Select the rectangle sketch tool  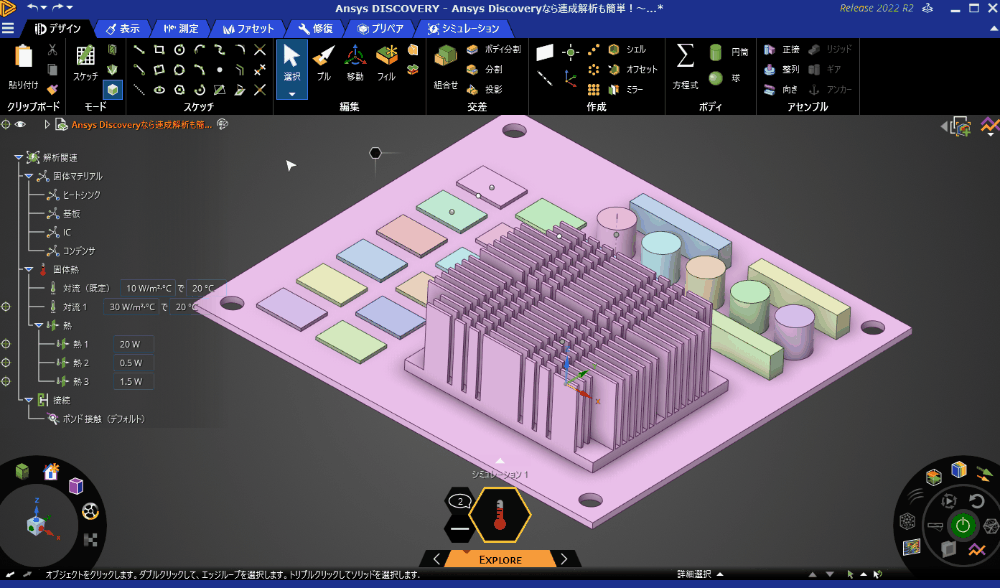[x=159, y=50]
